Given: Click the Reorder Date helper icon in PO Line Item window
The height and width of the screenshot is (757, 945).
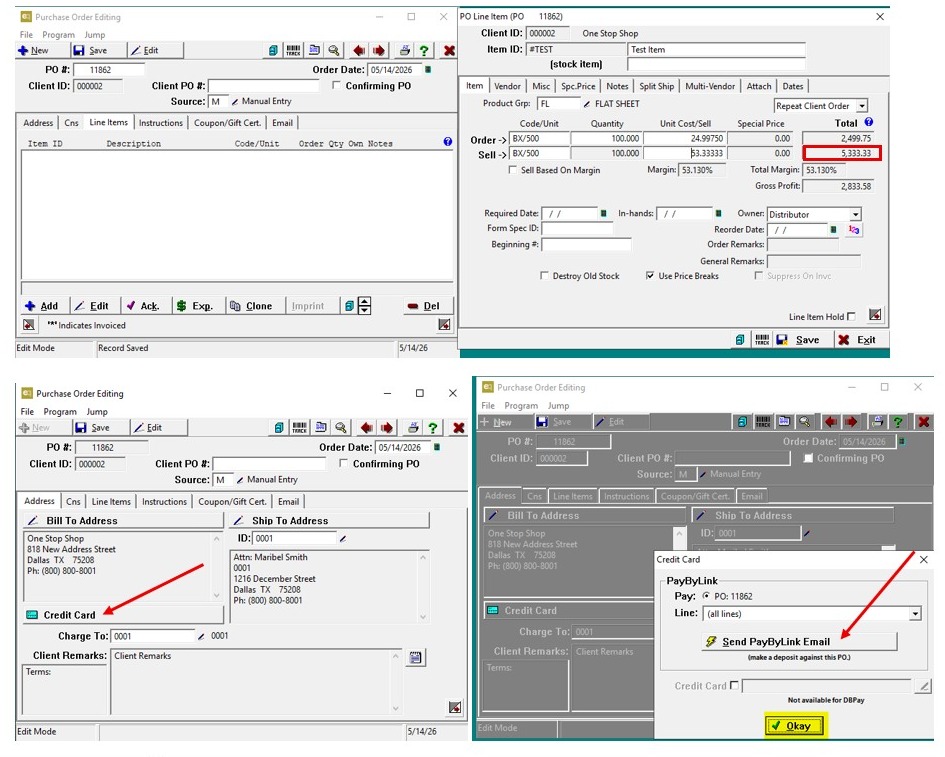Looking at the screenshot, I should (853, 230).
